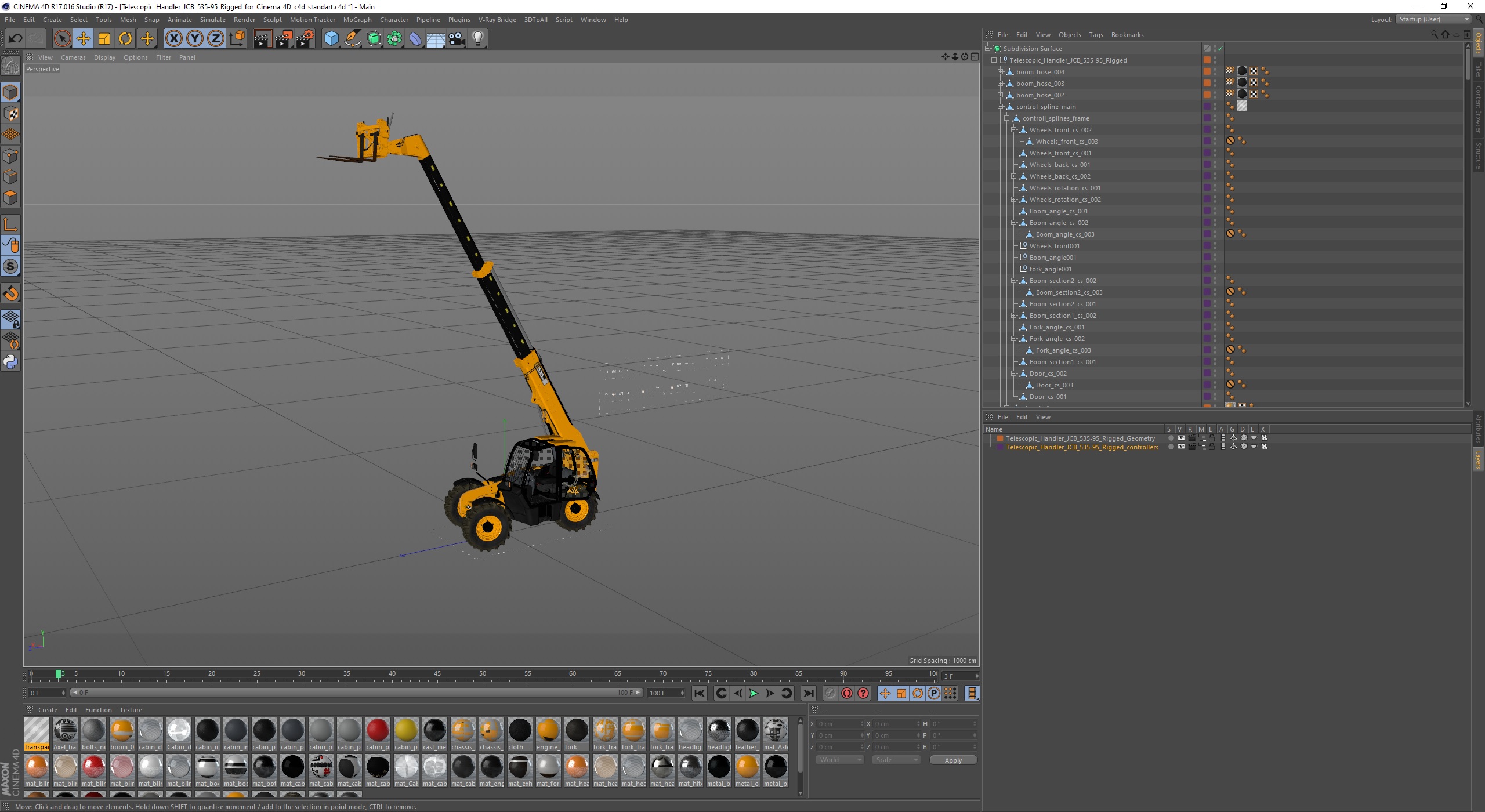Viewport: 1485px width, 812px height.
Task: Toggle solo for Rigged_Geometry layer
Action: pos(1171,438)
